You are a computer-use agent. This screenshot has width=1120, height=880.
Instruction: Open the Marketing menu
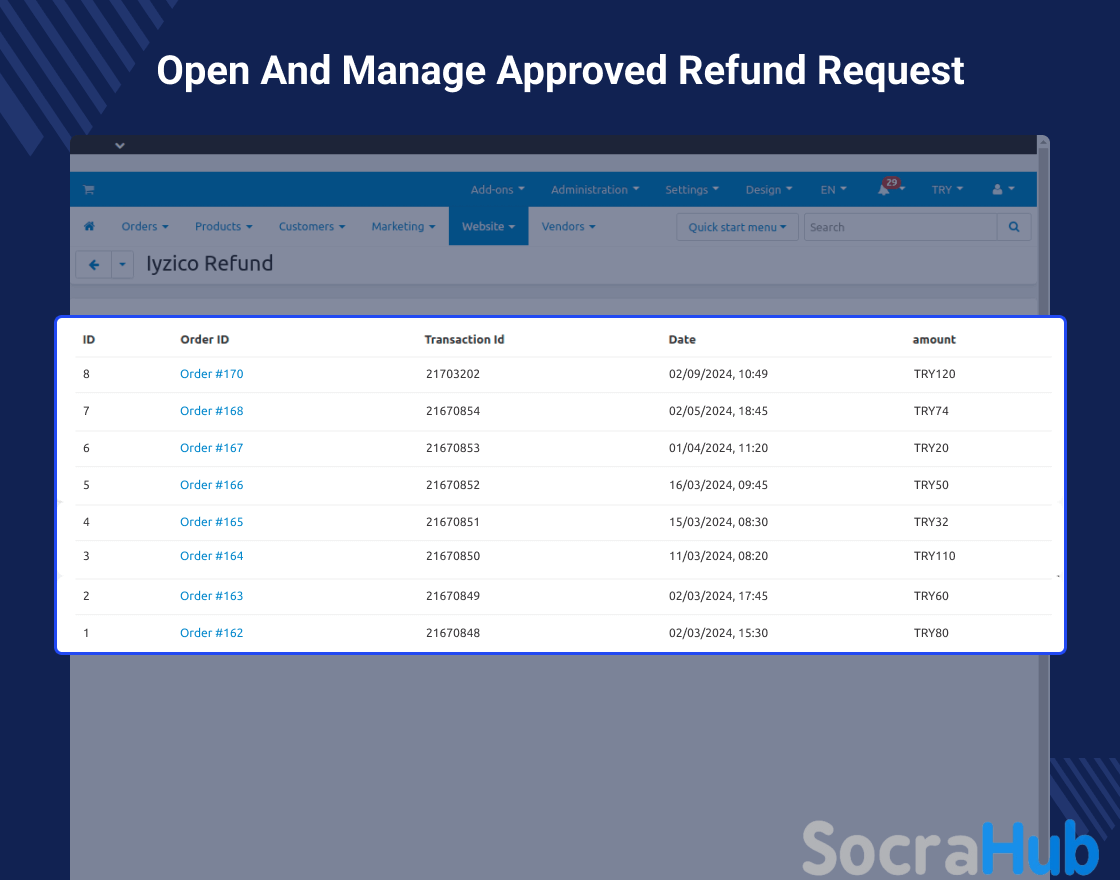[403, 226]
